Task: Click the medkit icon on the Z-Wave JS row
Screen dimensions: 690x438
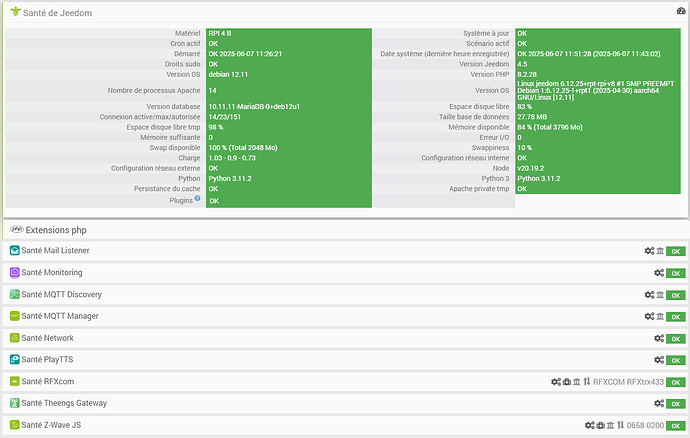Action: pos(600,425)
